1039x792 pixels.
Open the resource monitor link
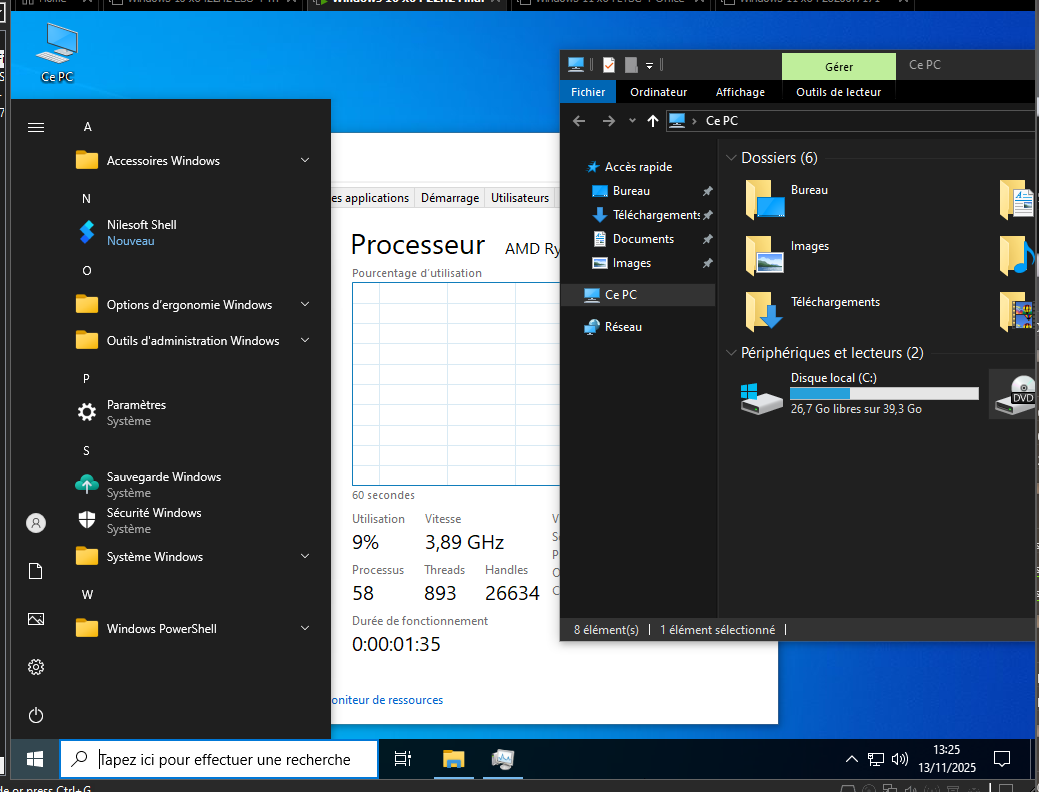pos(387,700)
